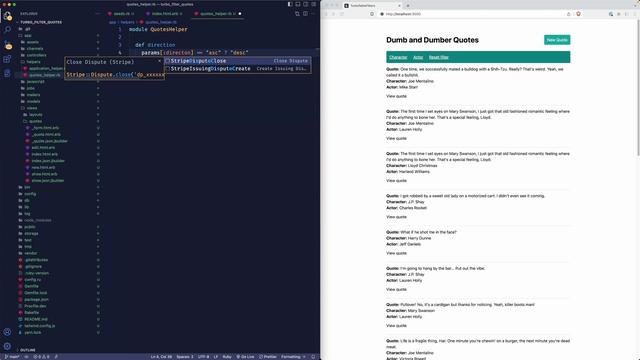
Task: Open _form.html.erb in explorer
Action: click(45, 128)
